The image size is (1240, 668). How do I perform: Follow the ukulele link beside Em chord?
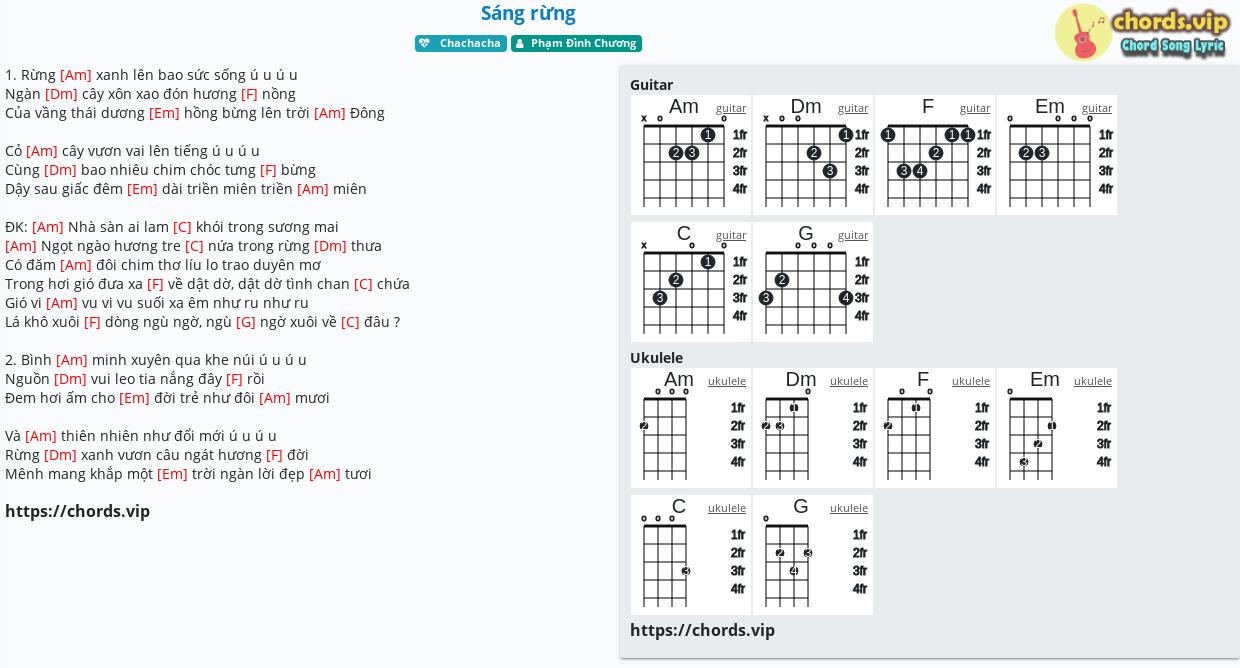click(1093, 381)
